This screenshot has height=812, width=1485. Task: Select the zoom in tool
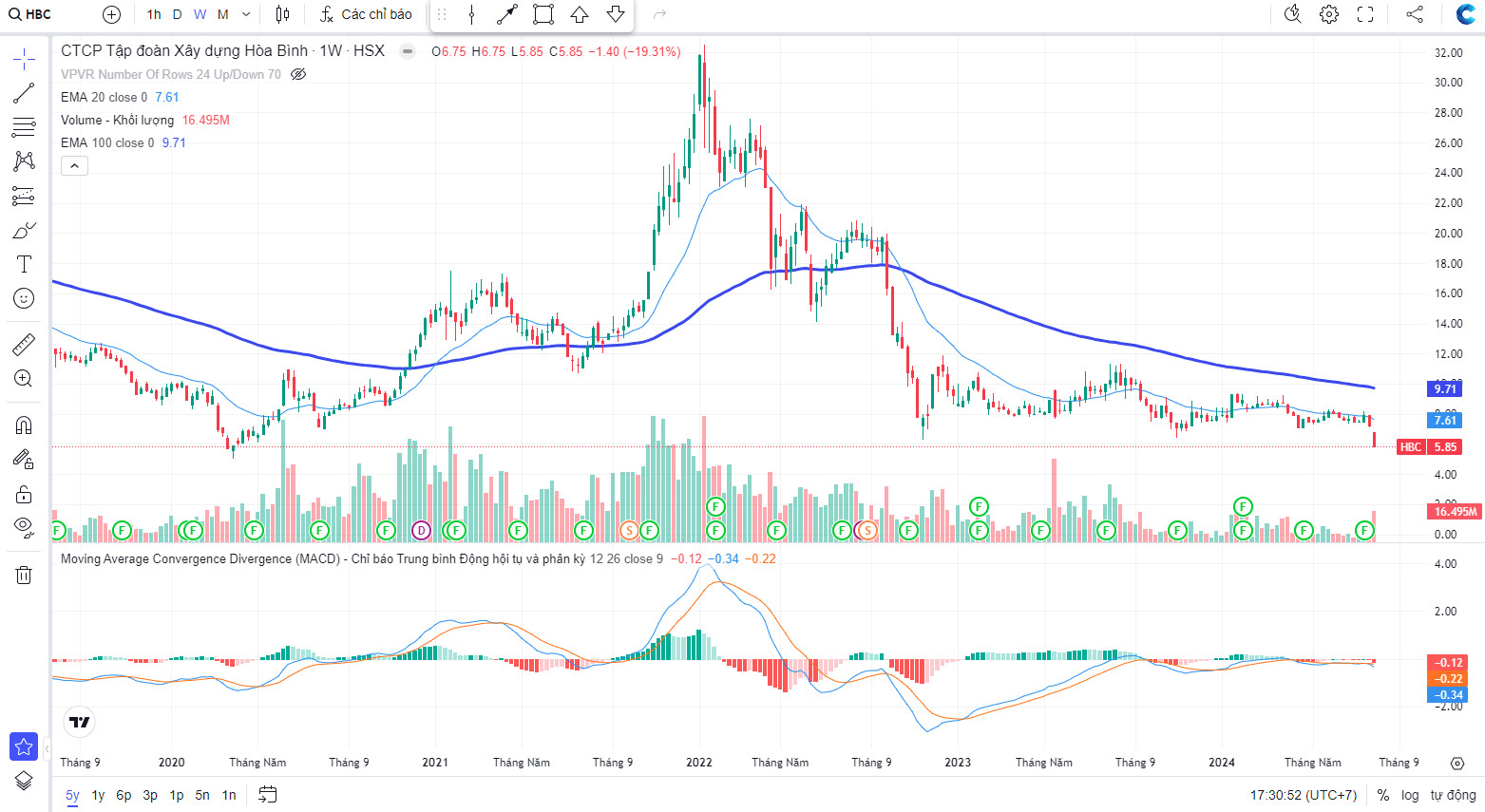(24, 378)
